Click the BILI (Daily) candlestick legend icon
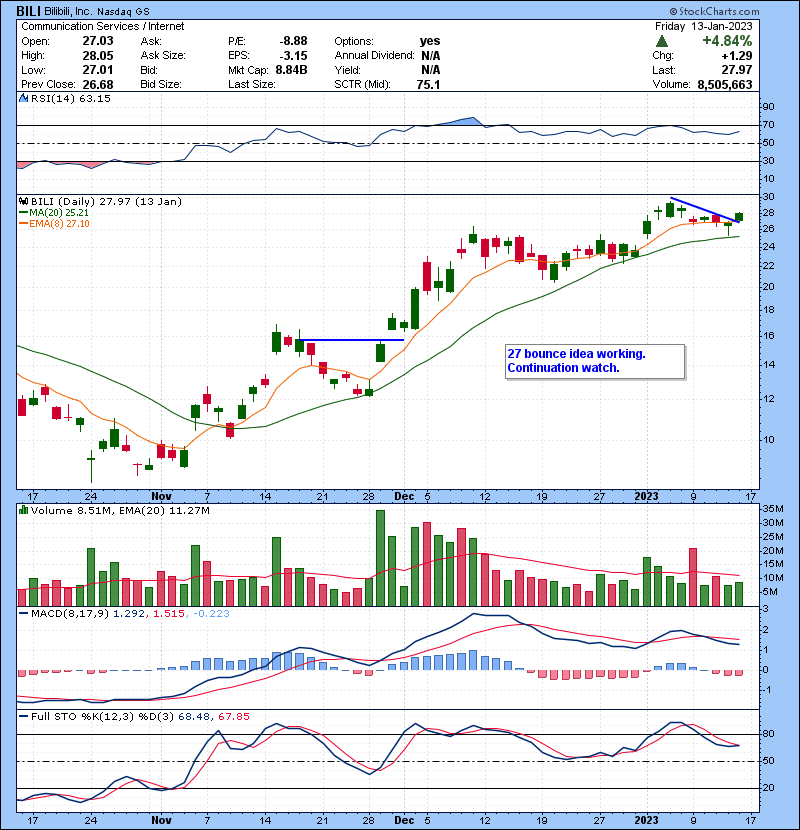 click(x=22, y=201)
